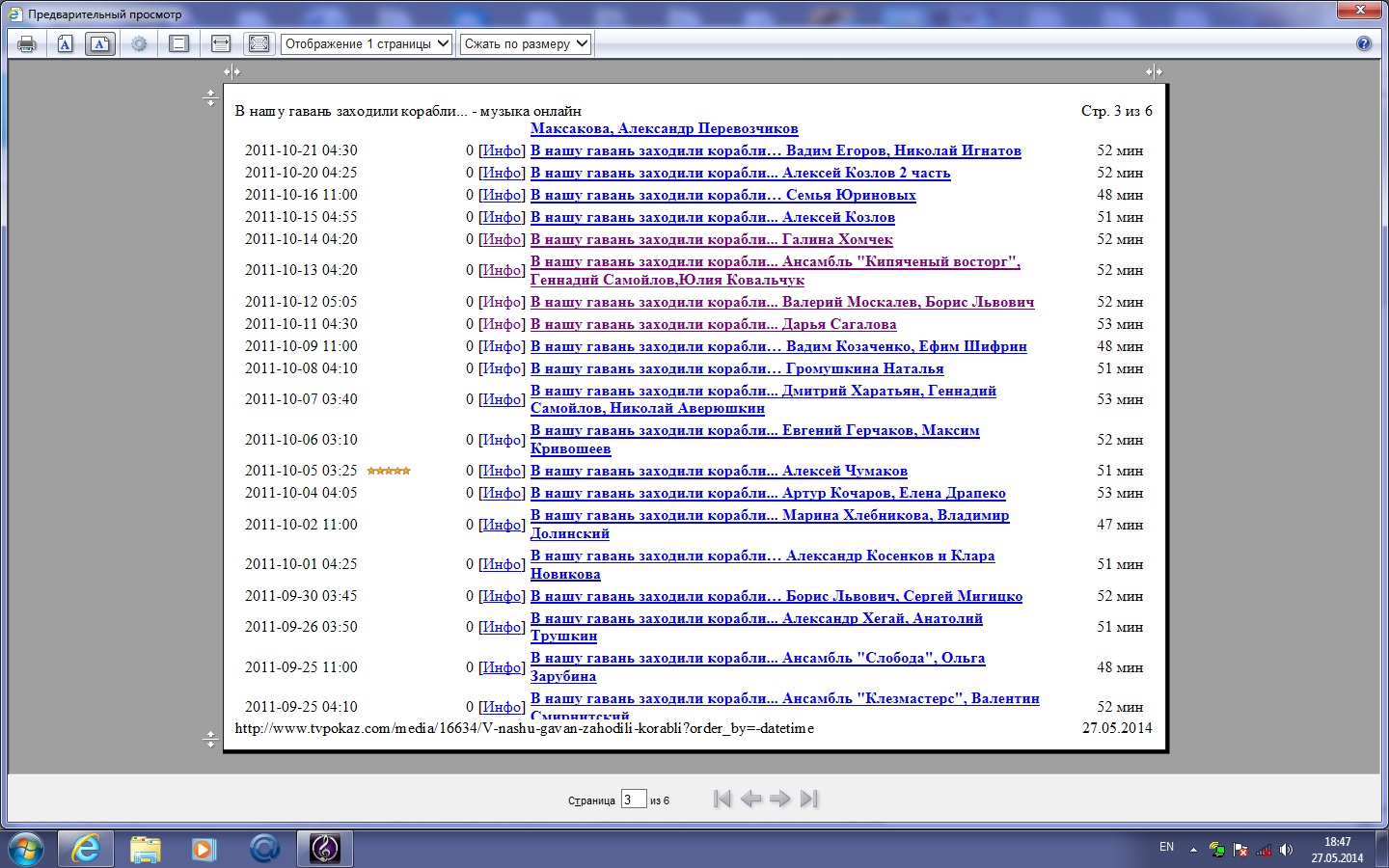Switch to portrait orientation
The image size is (1389, 868).
pos(65,43)
